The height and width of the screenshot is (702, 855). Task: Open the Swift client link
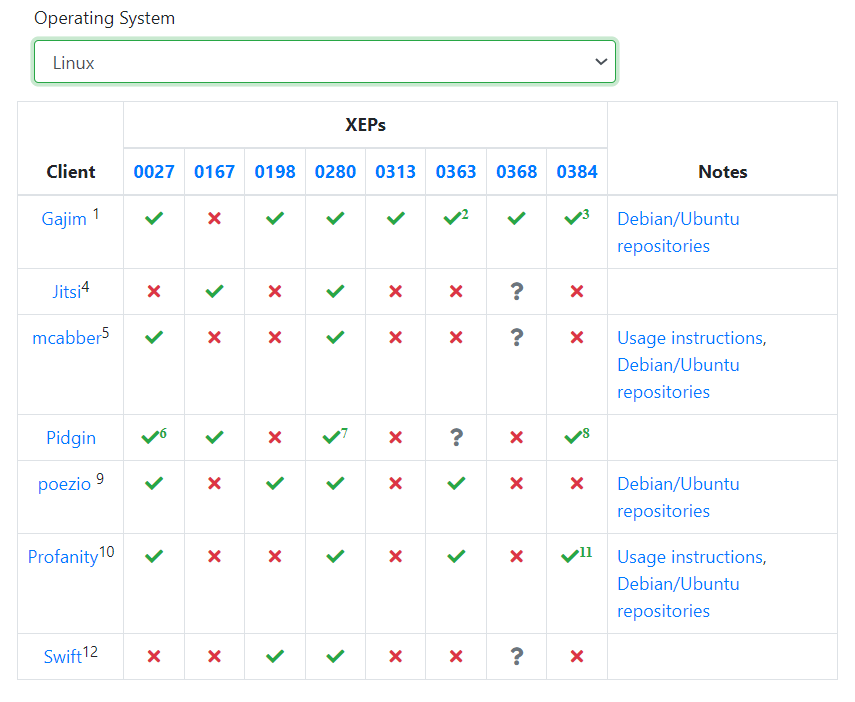[x=63, y=657]
